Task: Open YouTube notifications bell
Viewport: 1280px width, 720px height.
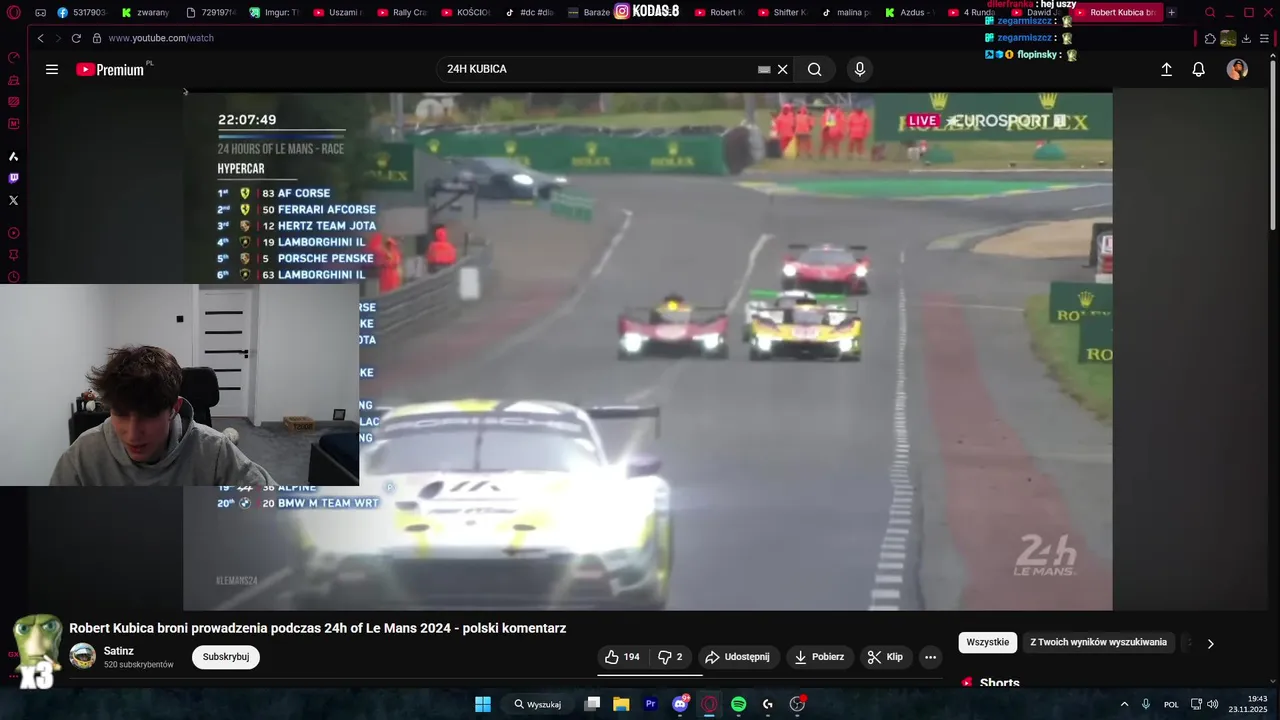Action: tap(1198, 69)
